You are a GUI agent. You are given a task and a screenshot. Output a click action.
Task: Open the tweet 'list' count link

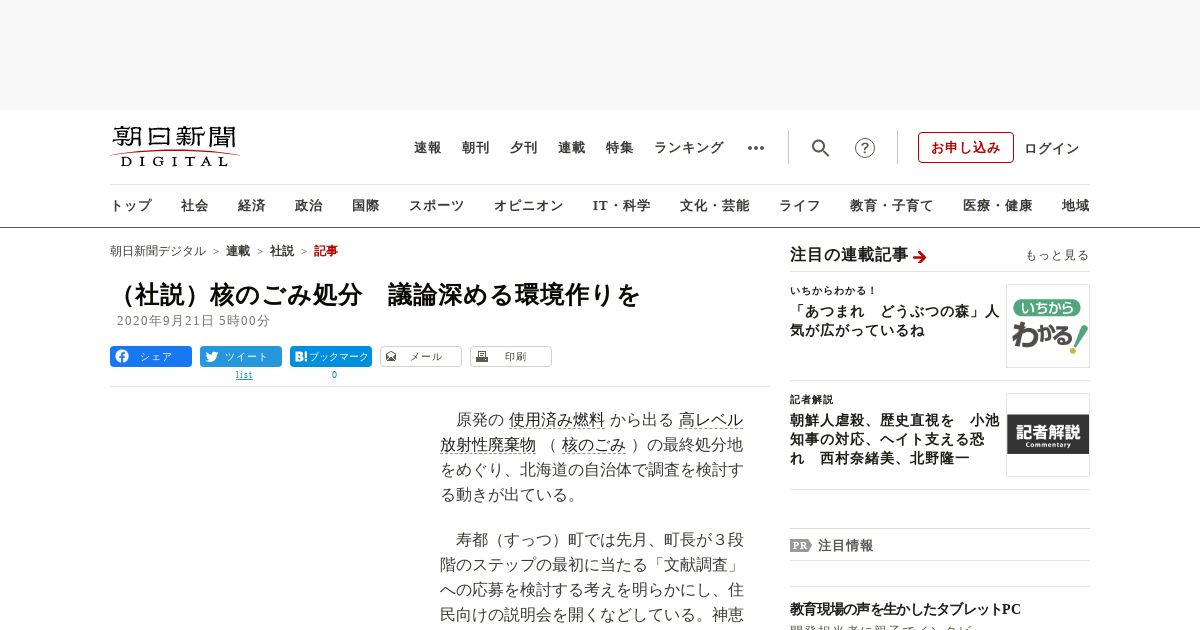[244, 375]
